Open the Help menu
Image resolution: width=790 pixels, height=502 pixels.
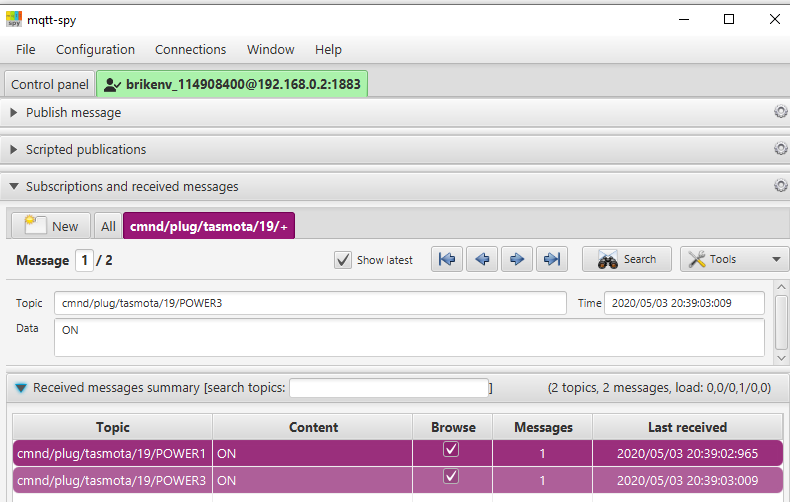[x=328, y=49]
